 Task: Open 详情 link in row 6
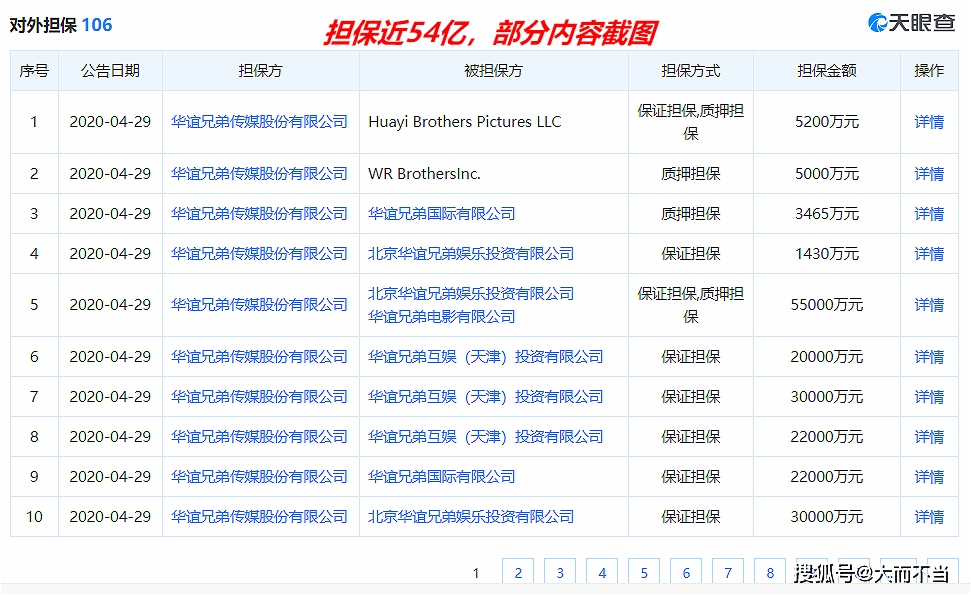click(x=929, y=357)
